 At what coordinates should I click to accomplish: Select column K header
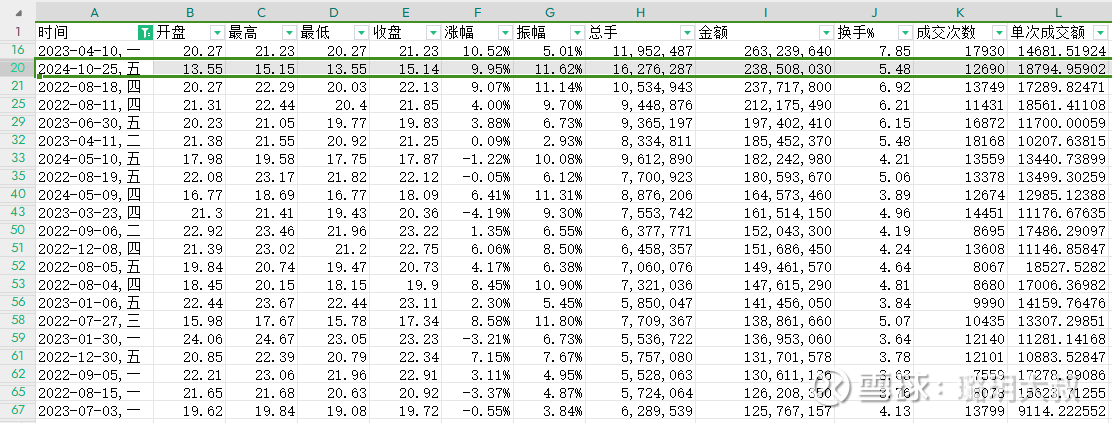tap(961, 12)
